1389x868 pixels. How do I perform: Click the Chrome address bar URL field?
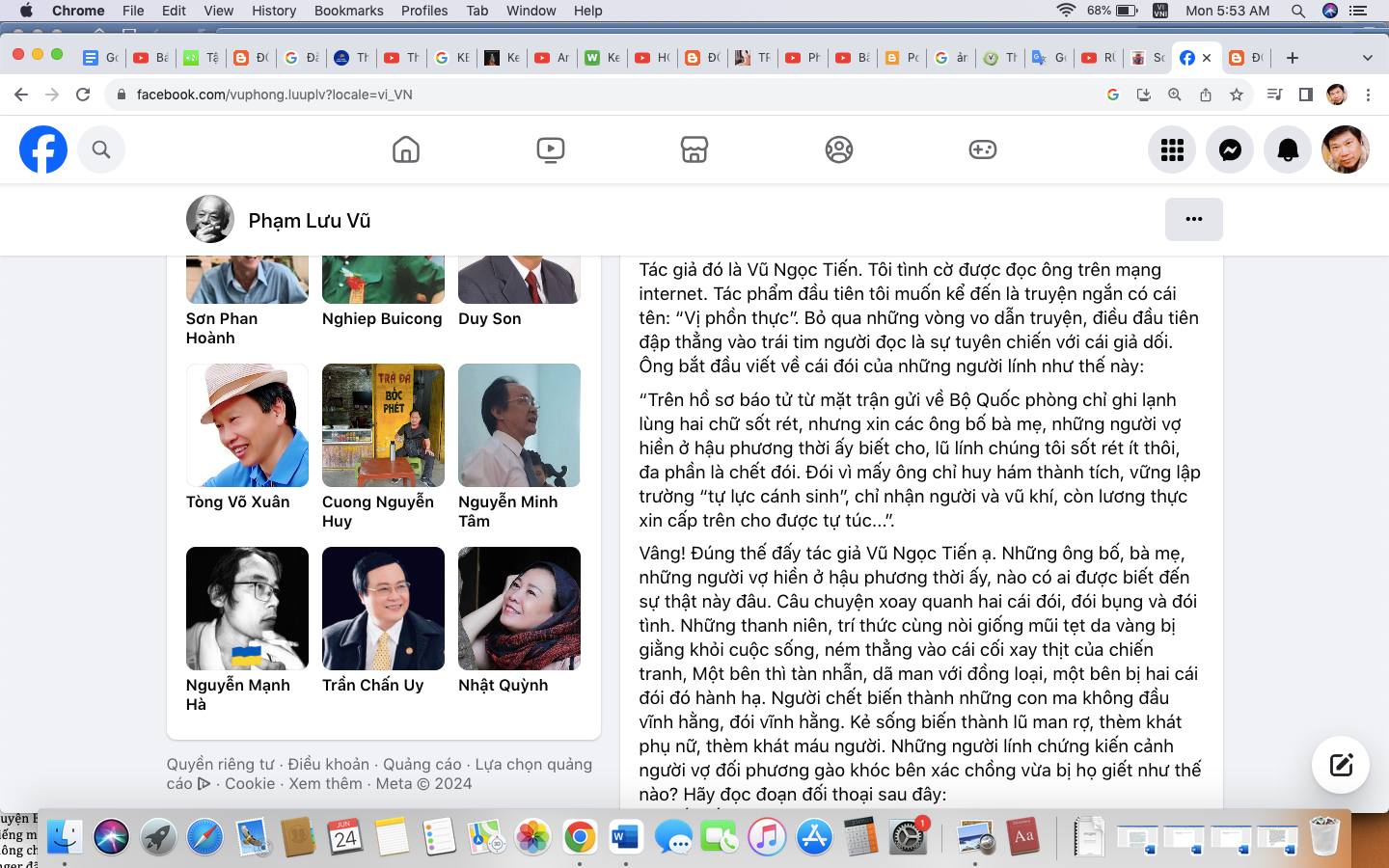[x=579, y=95]
